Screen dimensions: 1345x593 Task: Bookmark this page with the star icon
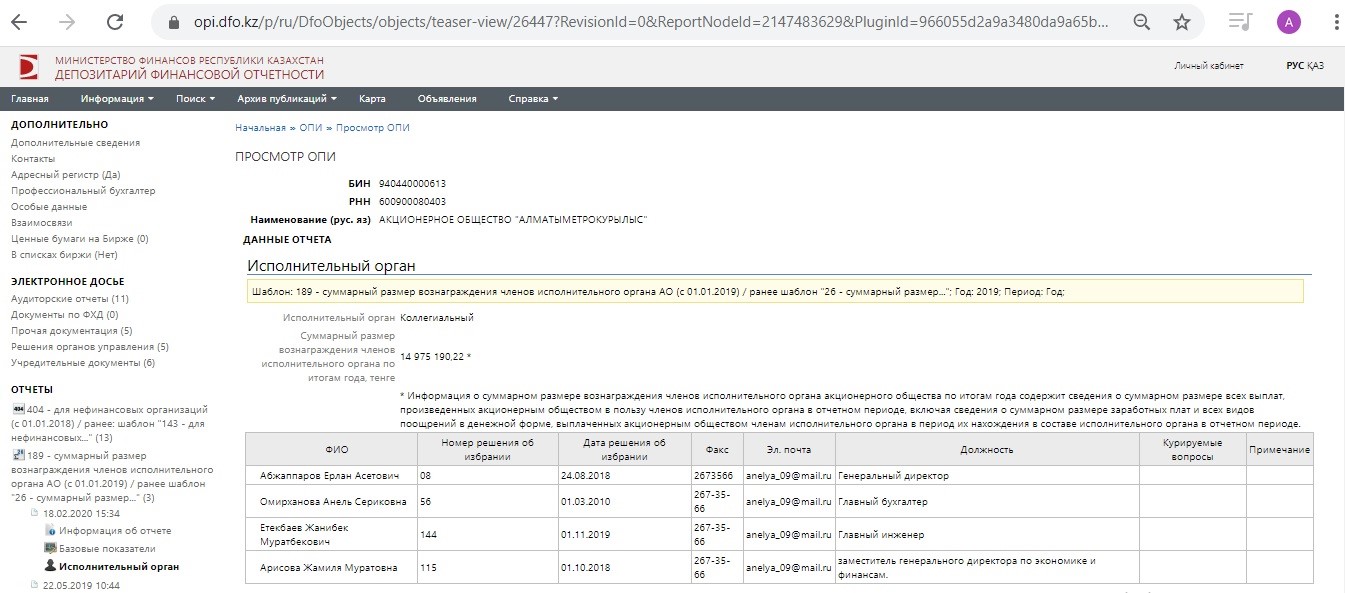[x=1182, y=22]
